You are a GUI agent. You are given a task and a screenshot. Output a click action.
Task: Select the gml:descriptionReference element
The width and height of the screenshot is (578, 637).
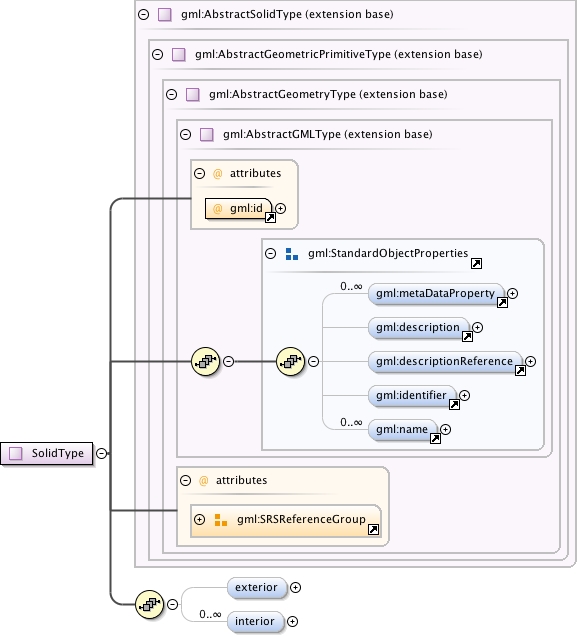tap(446, 362)
